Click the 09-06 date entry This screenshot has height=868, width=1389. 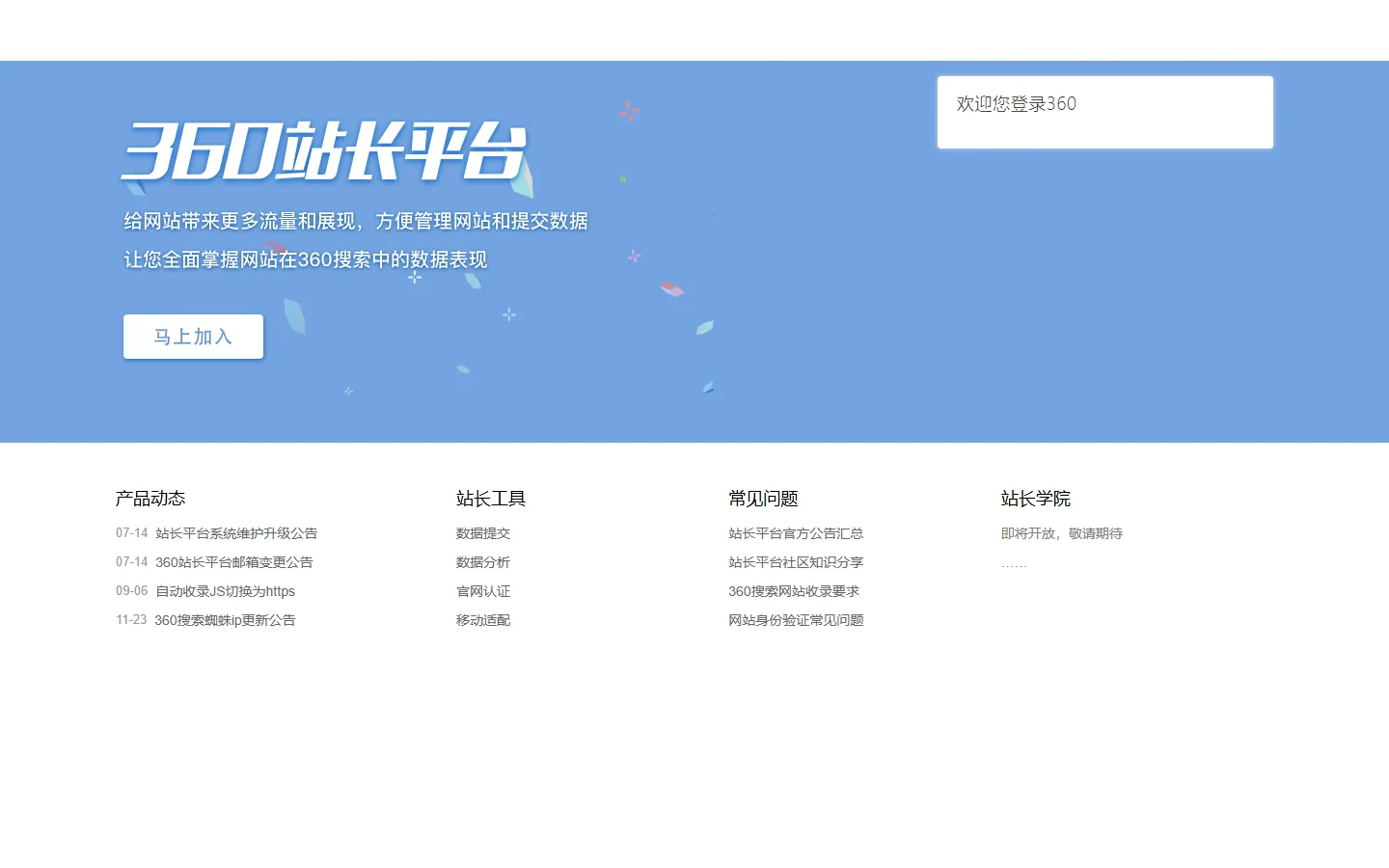132,591
